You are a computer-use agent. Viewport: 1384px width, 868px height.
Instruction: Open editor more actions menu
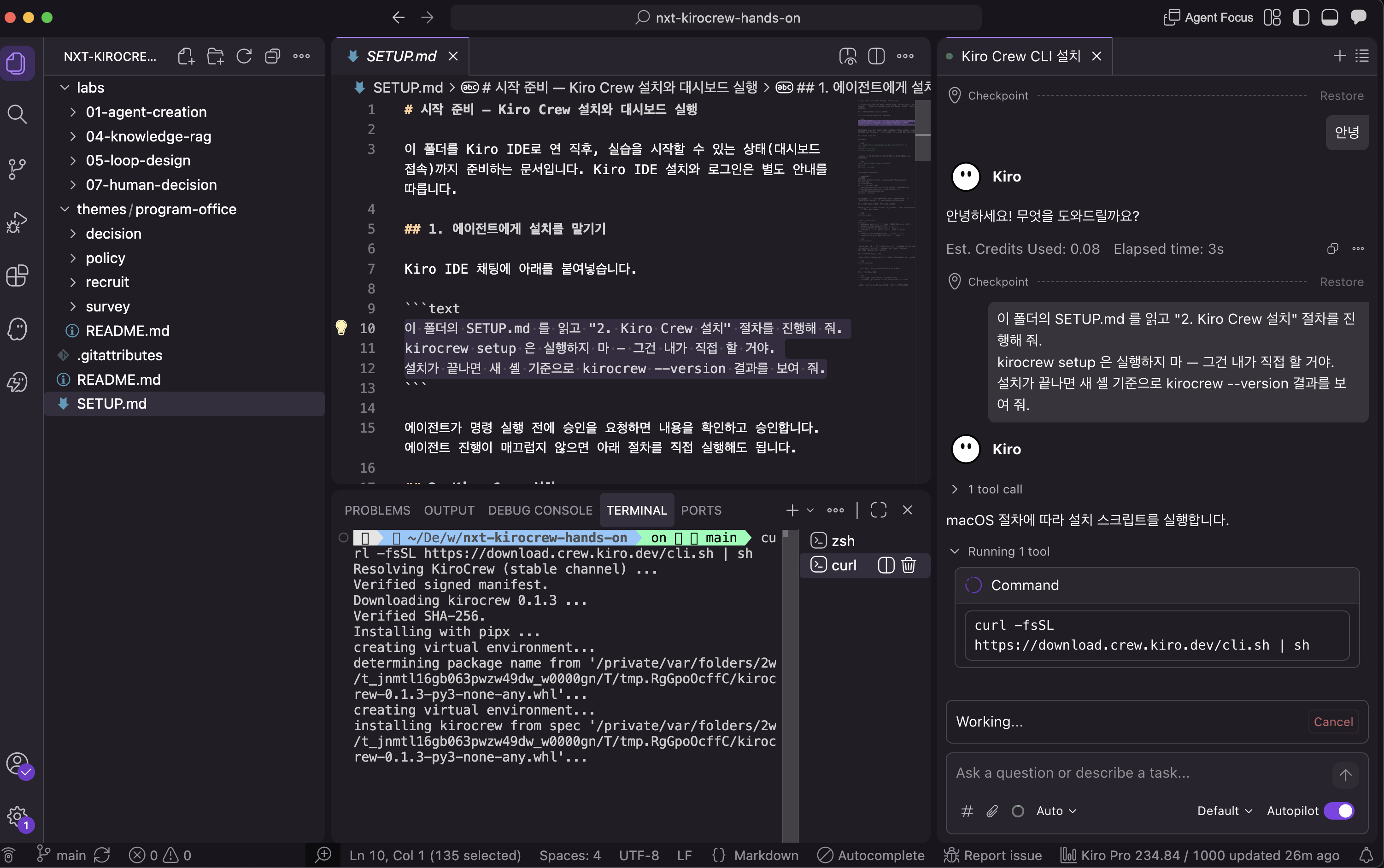905,56
